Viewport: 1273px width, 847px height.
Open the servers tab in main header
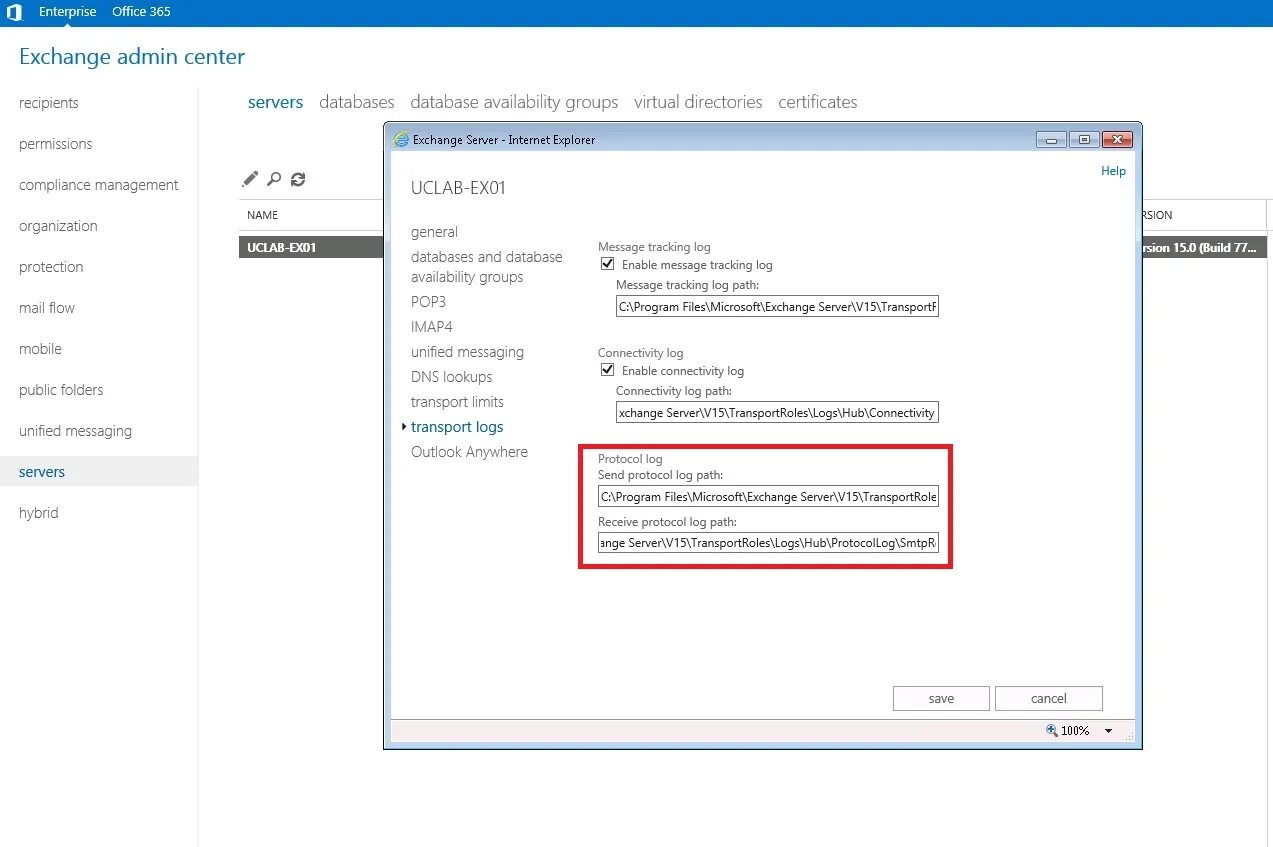click(275, 102)
